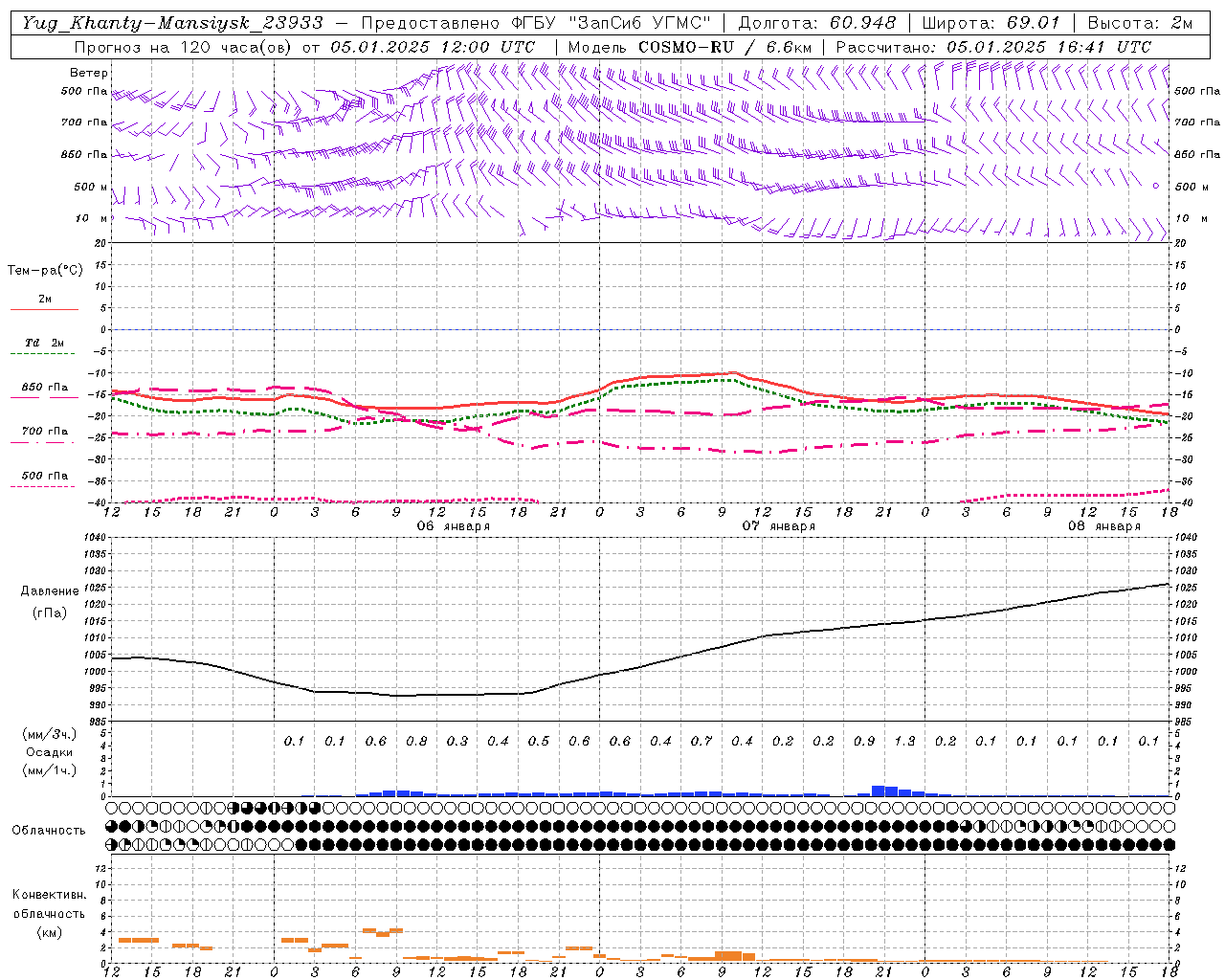Select the '(км)' unit under convective cloudiness
The height and width of the screenshot is (980, 1225).
pos(49,931)
